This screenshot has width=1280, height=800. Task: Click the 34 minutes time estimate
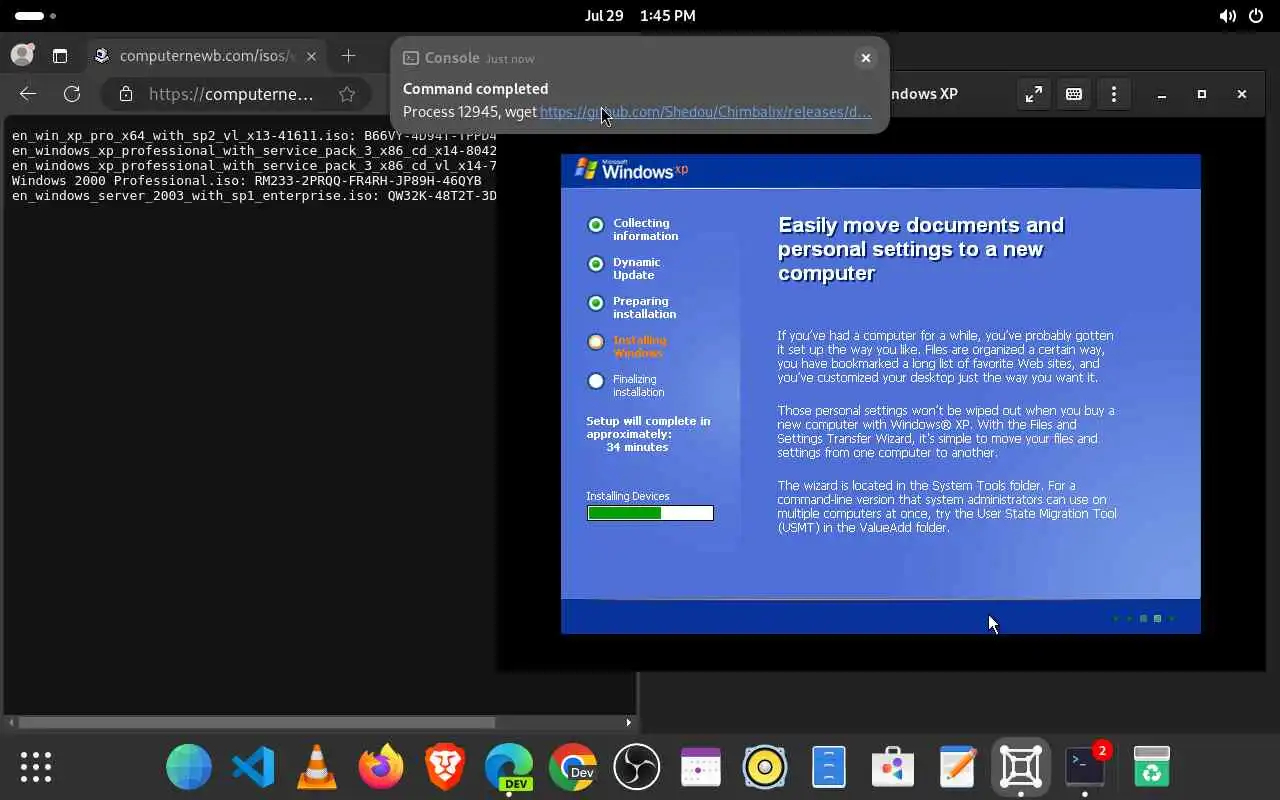[637, 447]
